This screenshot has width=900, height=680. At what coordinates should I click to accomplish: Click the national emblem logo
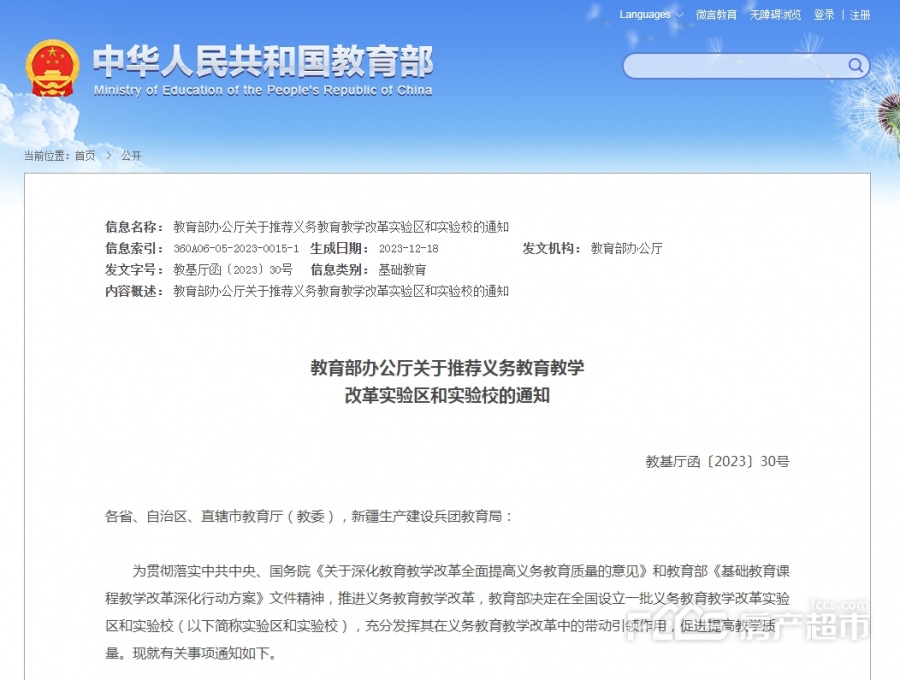click(52, 68)
